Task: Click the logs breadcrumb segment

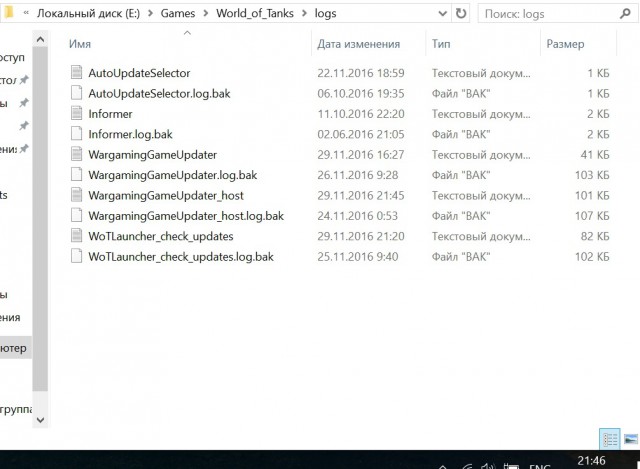Action: click(x=325, y=14)
